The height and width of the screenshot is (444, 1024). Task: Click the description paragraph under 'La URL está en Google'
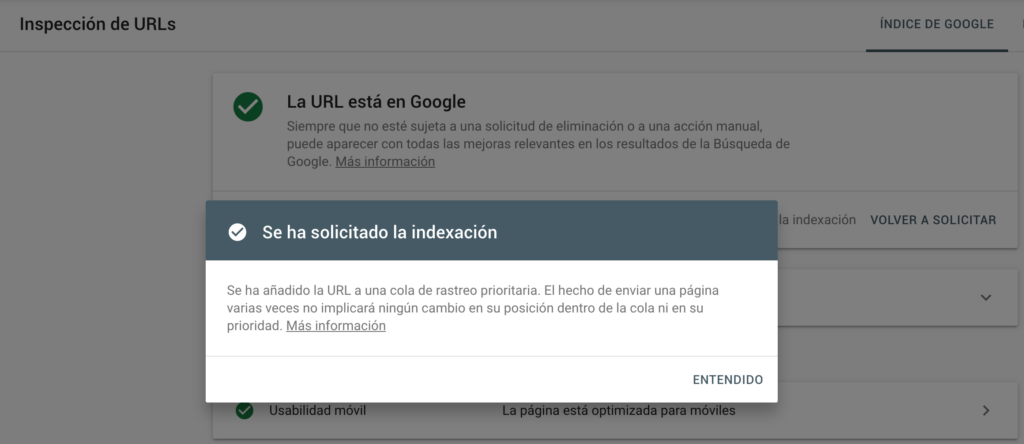[x=538, y=143]
